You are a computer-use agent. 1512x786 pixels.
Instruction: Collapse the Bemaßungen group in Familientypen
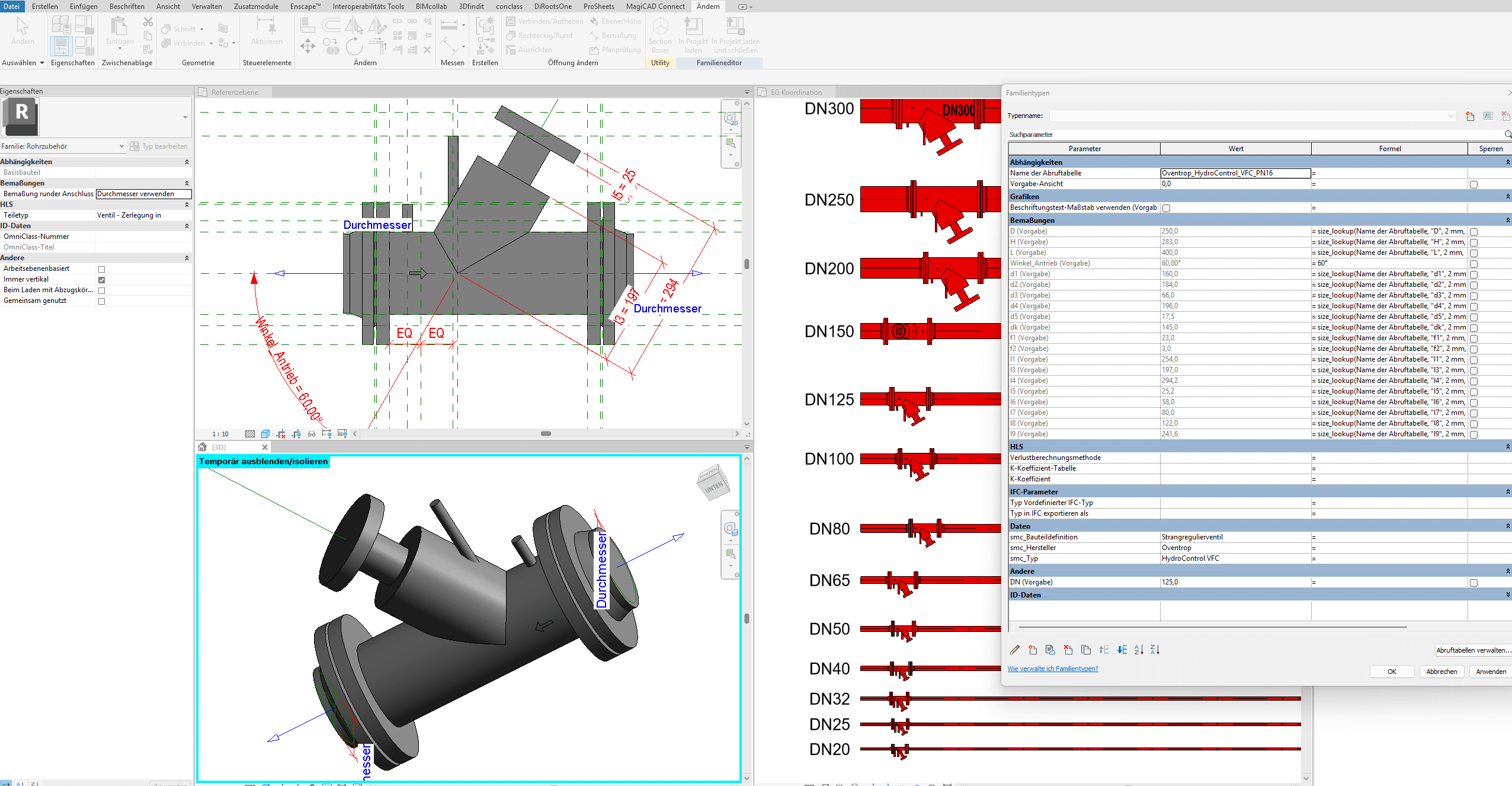click(1508, 221)
